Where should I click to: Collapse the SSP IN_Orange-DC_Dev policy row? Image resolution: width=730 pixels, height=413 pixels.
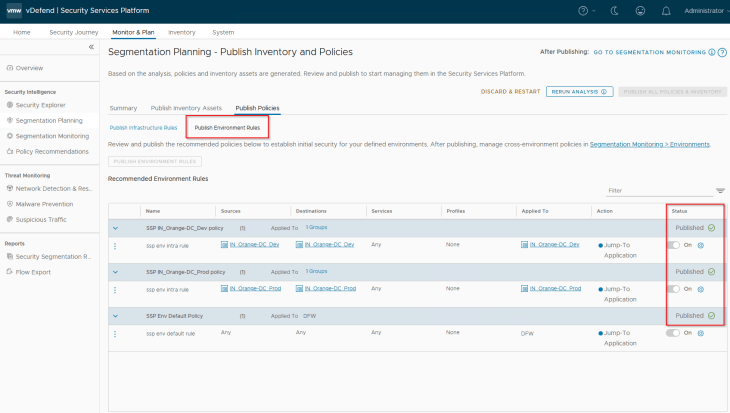point(115,228)
